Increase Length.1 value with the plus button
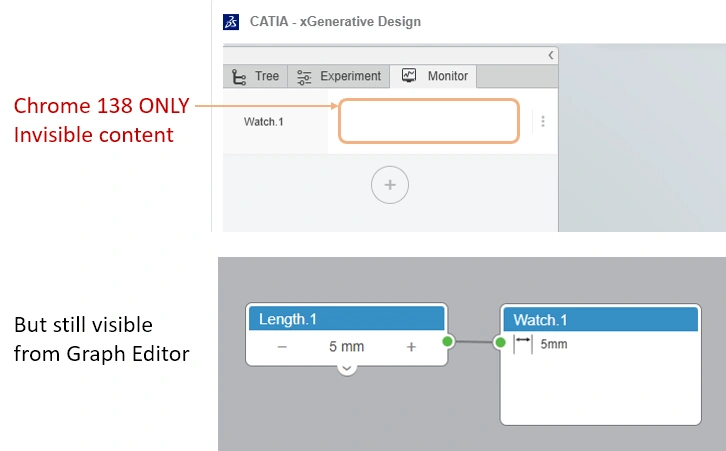The height and width of the screenshot is (451, 726). click(411, 347)
